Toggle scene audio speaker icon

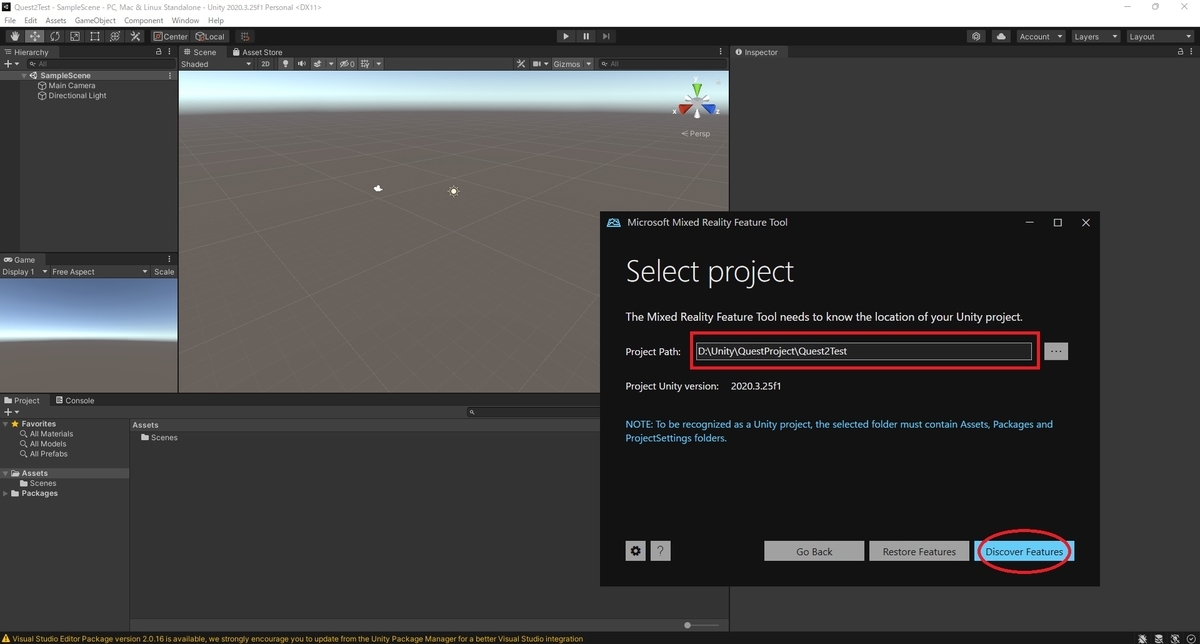coord(301,64)
